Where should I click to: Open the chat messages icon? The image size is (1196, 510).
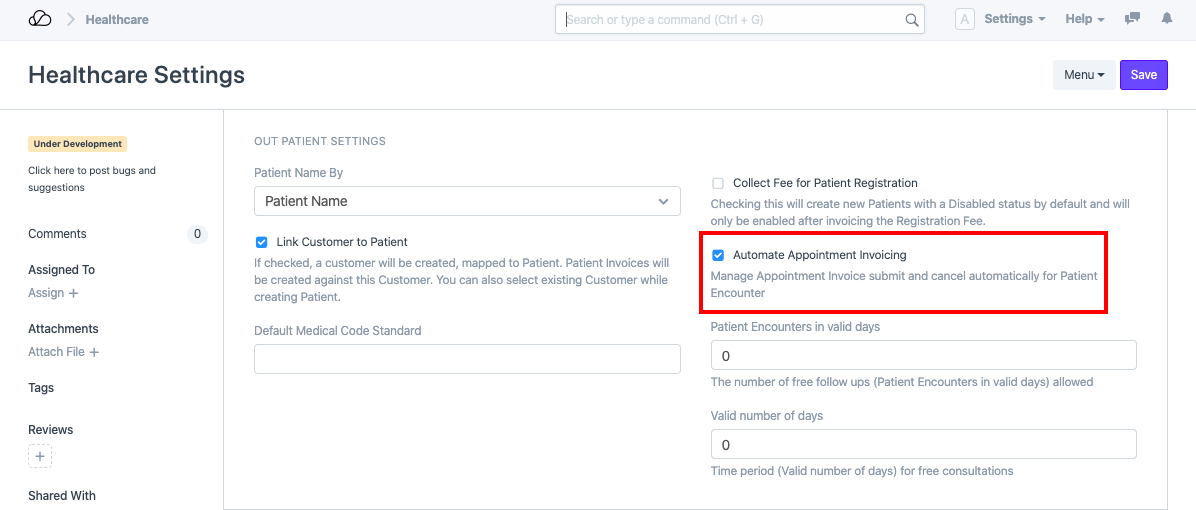pos(1132,19)
